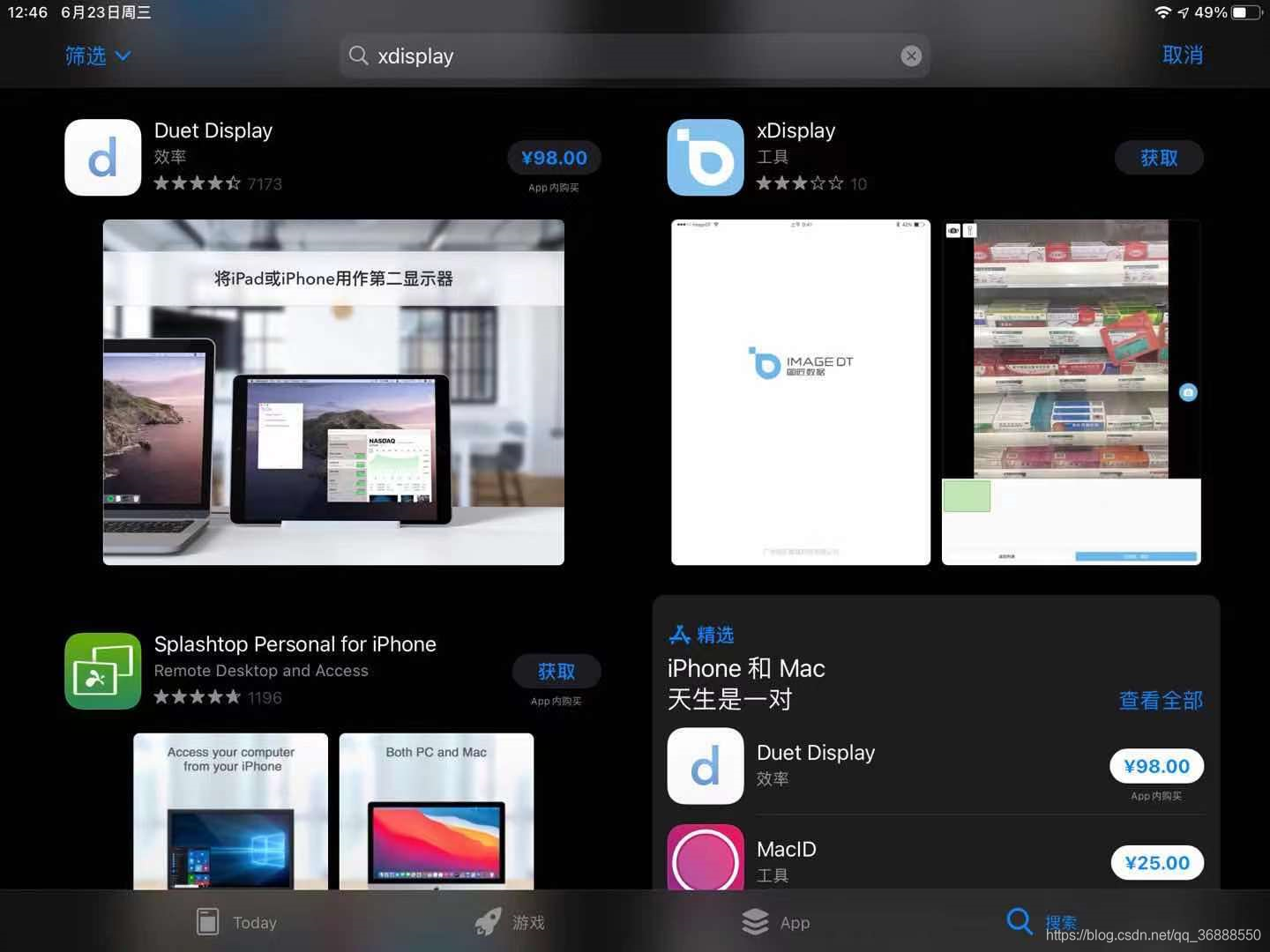Open xDisplay IMAGE DT splash screenshot
The image size is (1270, 952).
801,392
